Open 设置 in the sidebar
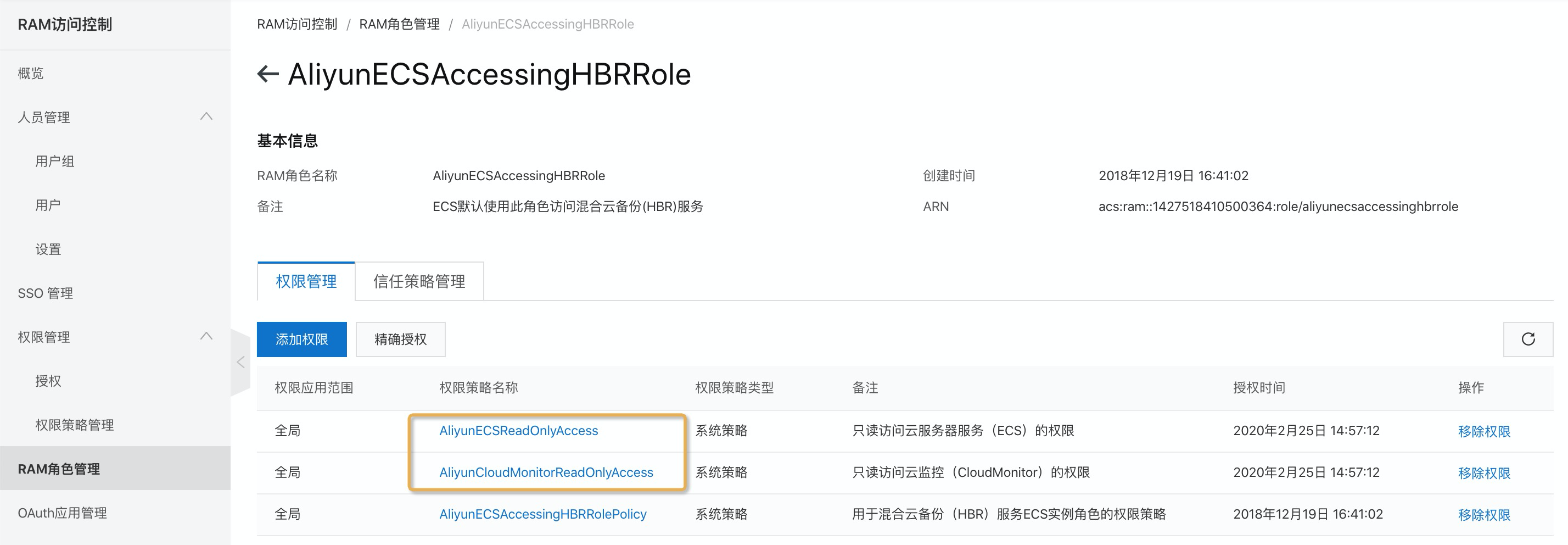This screenshot has height=545, width=1568. (x=48, y=249)
